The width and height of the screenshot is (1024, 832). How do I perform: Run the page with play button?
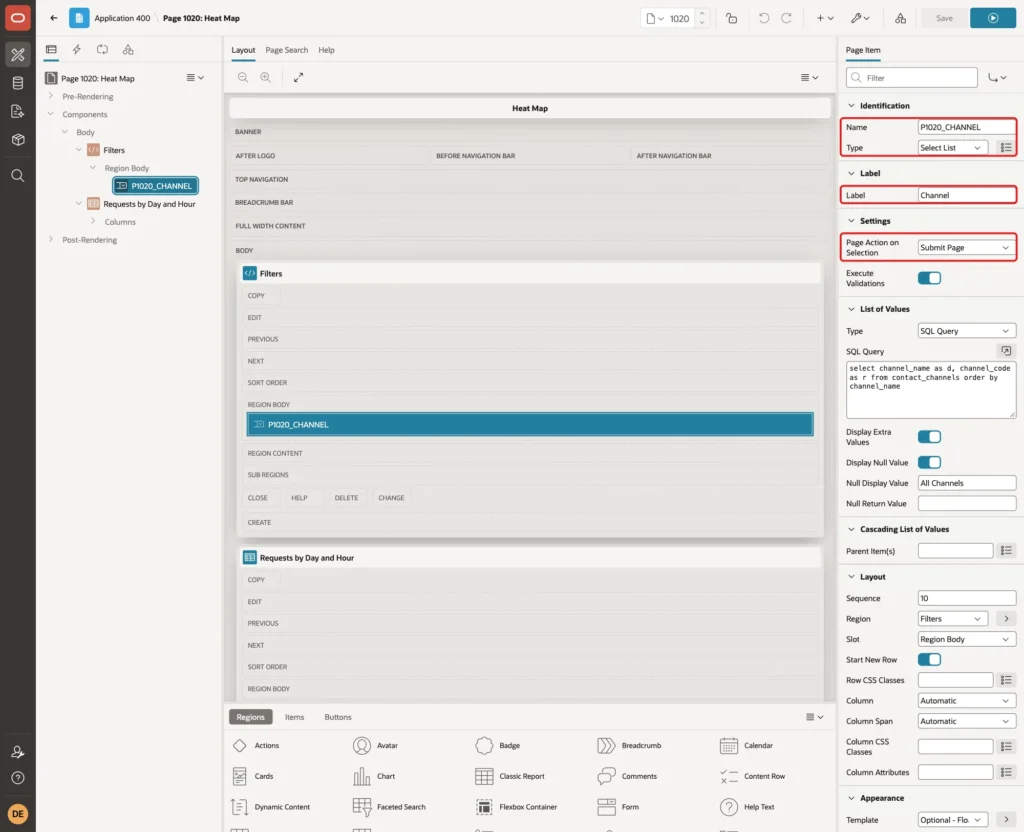pyautogui.click(x=993, y=18)
